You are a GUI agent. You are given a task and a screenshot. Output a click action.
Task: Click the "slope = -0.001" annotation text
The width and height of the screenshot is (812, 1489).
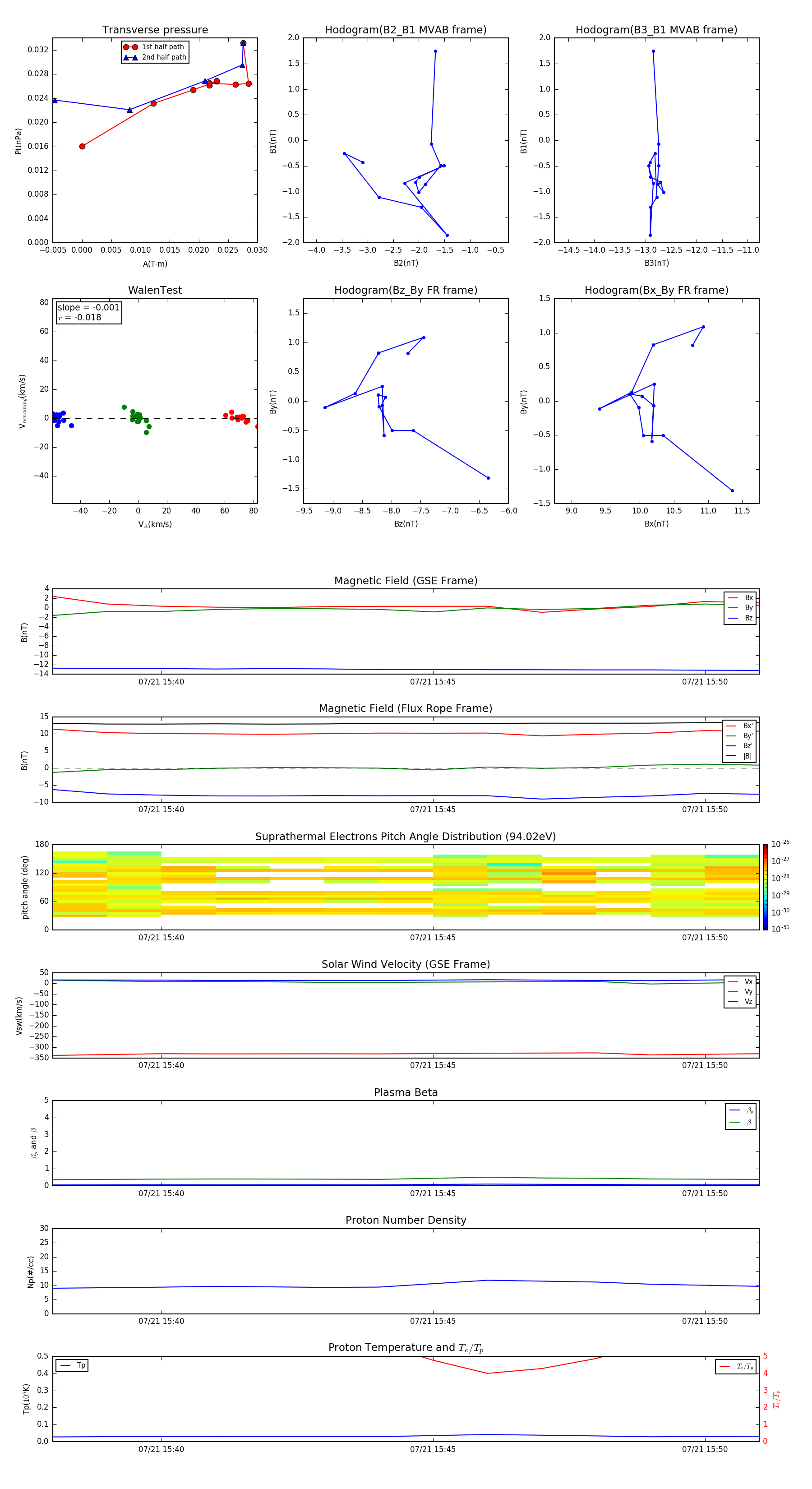(x=88, y=308)
